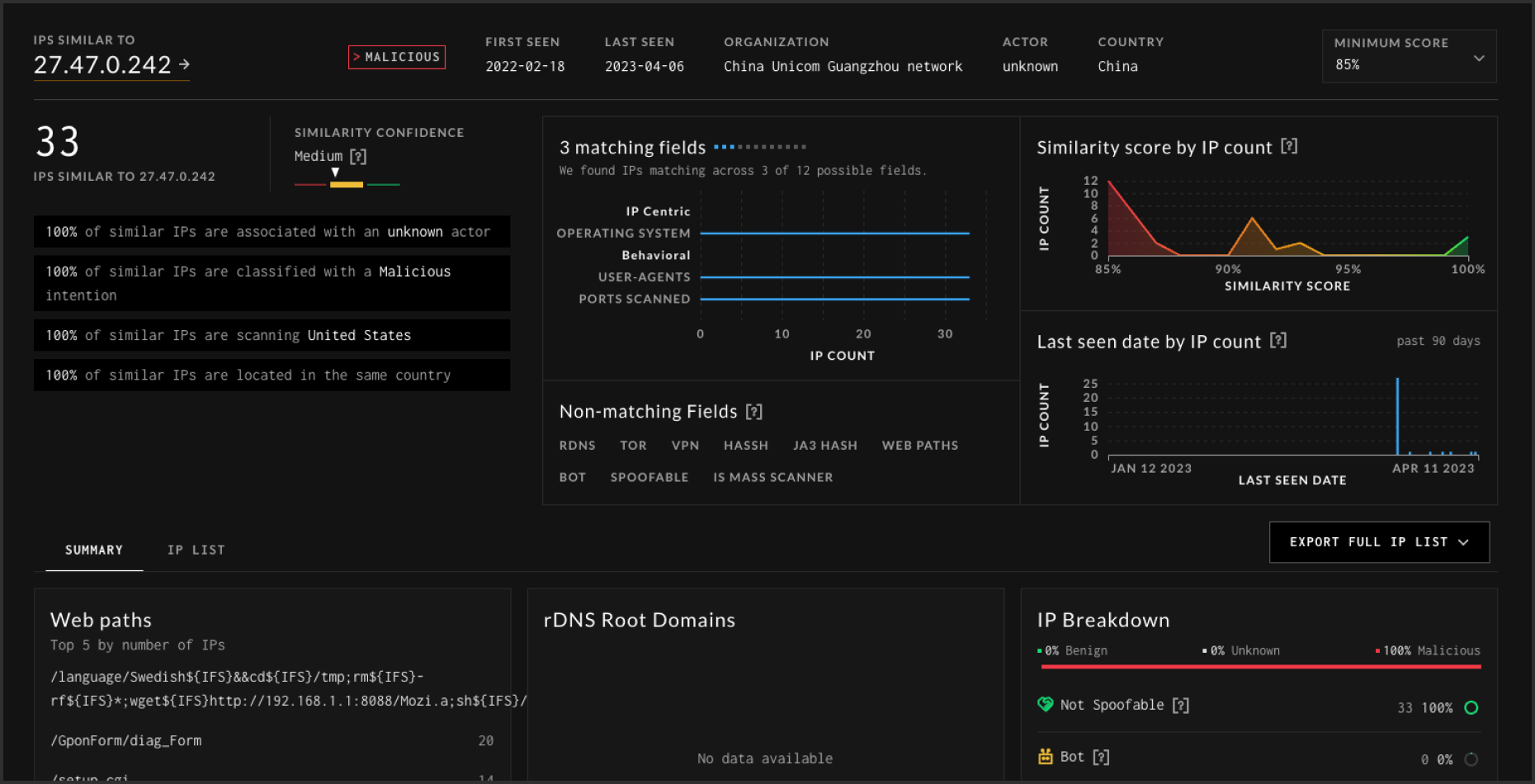Switch to the IP List tab

tap(196, 550)
